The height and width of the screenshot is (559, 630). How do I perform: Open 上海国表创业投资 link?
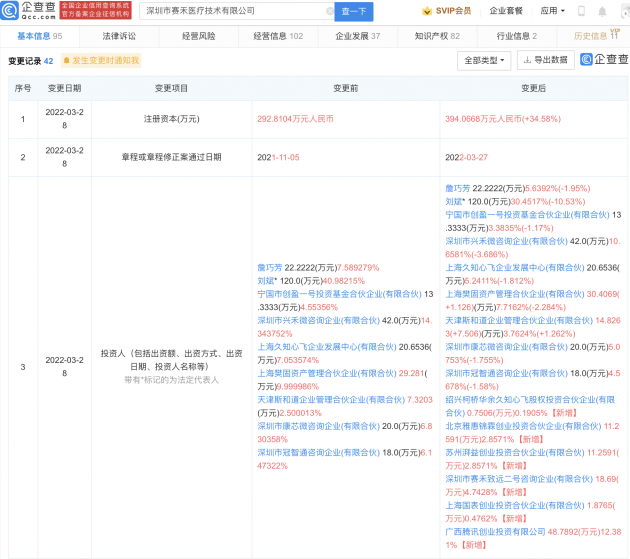(x=515, y=506)
